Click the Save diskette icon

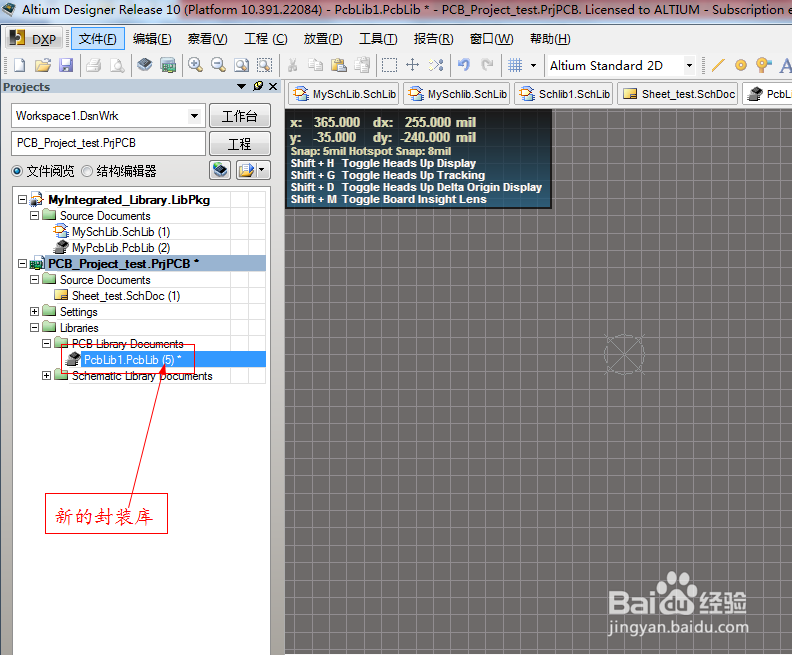coord(66,65)
